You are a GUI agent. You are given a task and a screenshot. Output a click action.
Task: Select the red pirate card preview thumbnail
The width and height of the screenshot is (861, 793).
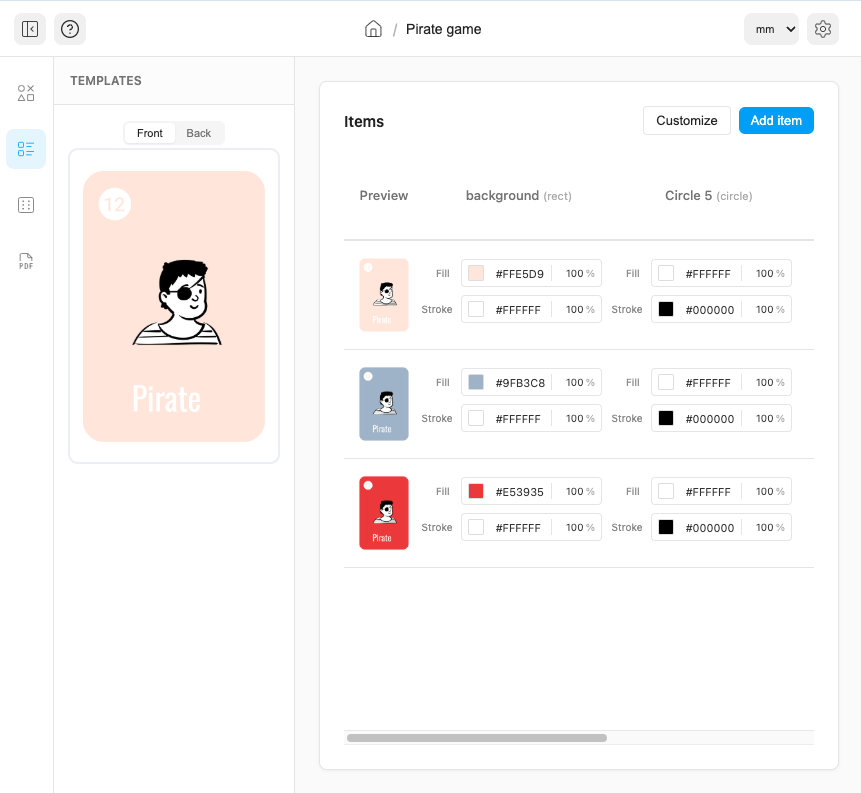(x=384, y=512)
